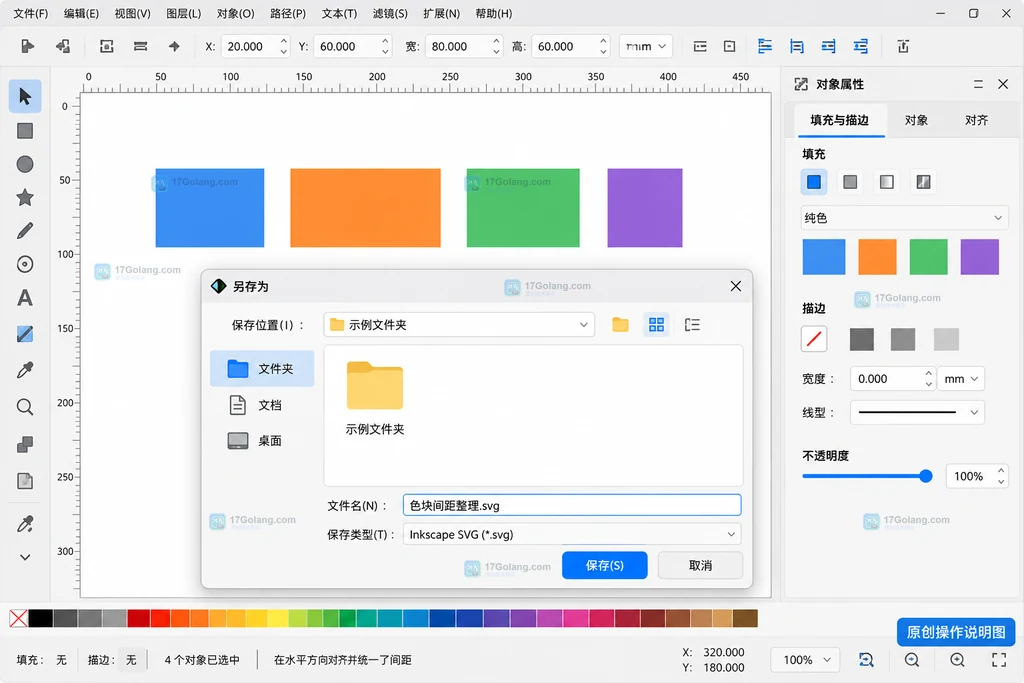Click the zoom fit/reset icon in status bar
This screenshot has height=683, width=1024.
point(866,659)
